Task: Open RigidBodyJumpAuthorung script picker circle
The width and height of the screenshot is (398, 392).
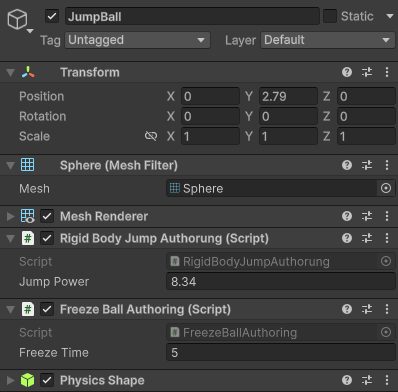Action: 386,261
